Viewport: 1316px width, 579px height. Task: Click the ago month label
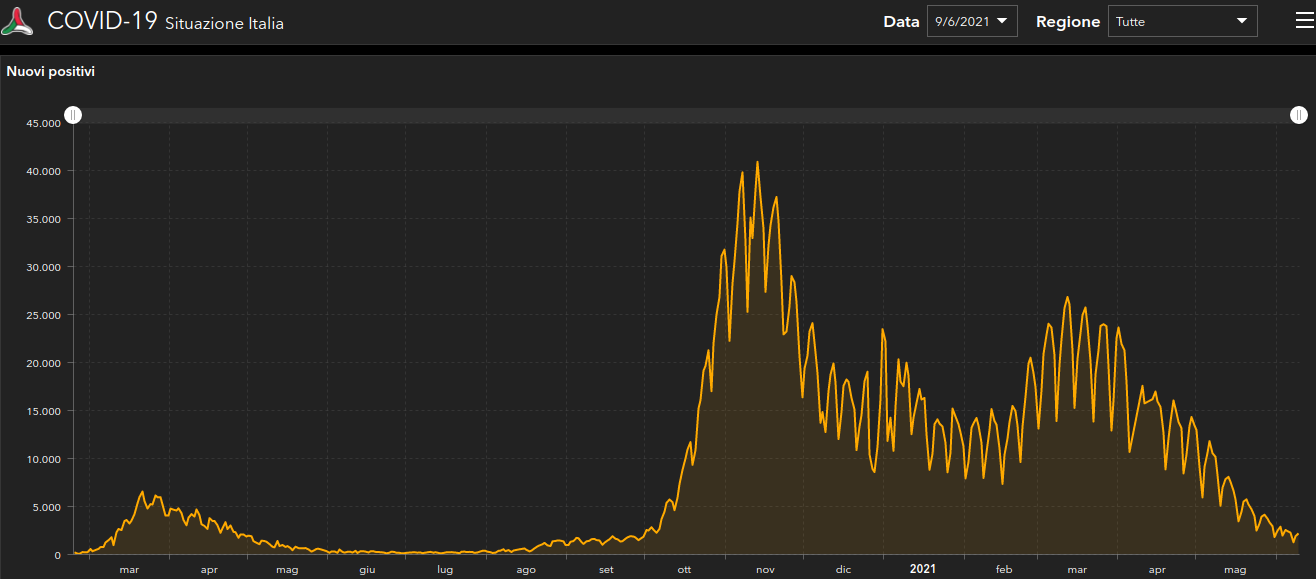coord(526,570)
